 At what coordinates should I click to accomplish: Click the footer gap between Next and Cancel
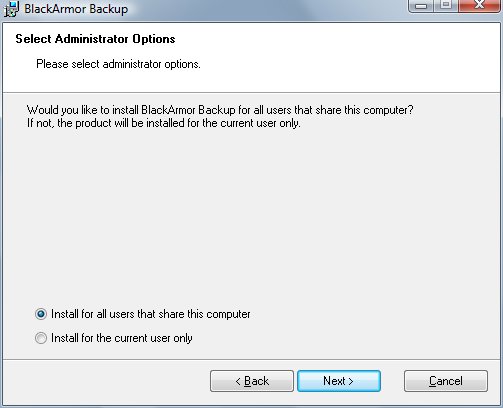pos(392,381)
